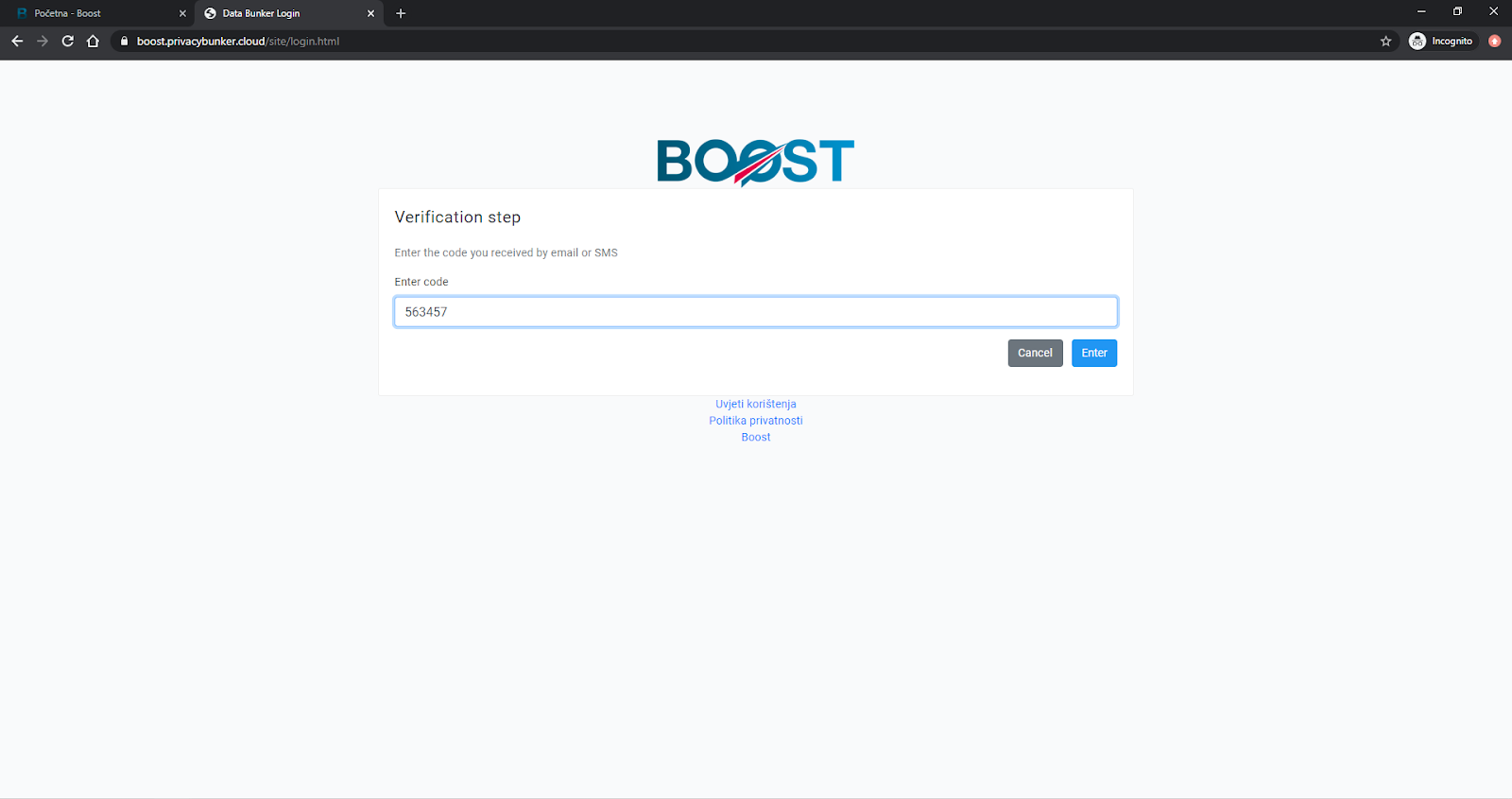Click the BOOST logo image

tap(756, 162)
